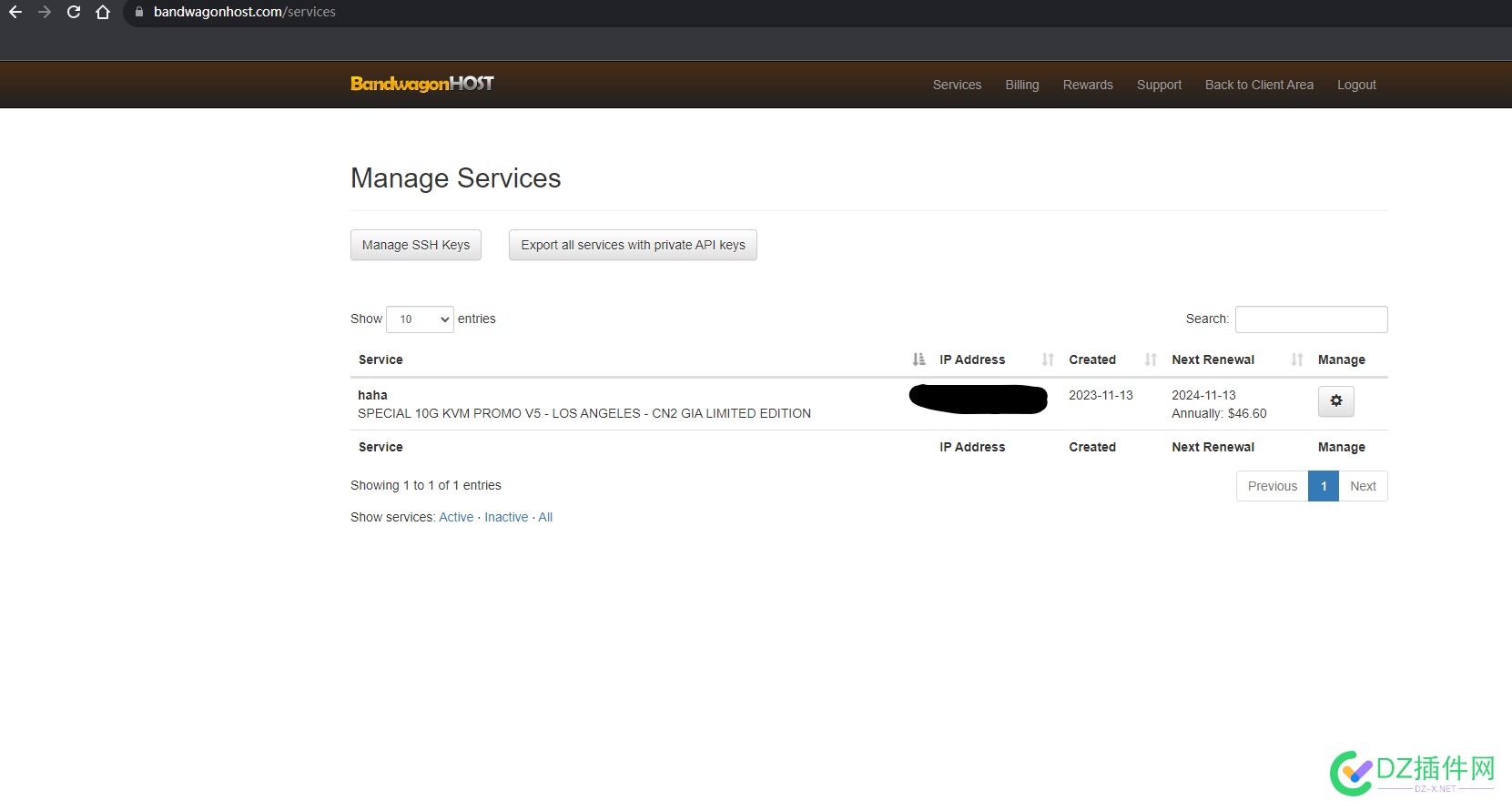
Task: Click Manage SSH Keys button
Action: pos(416,245)
